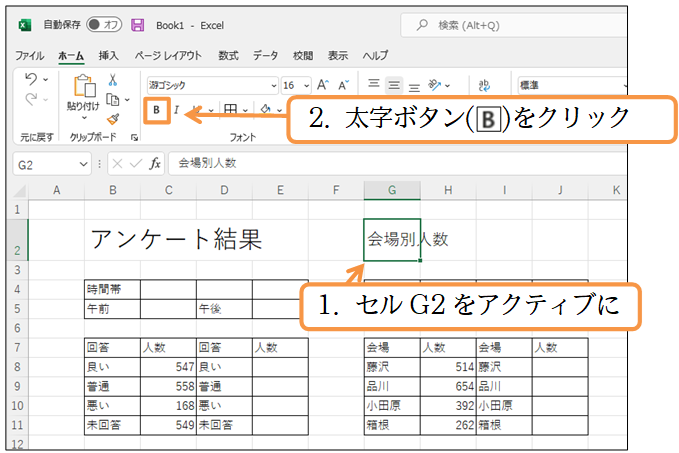Image resolution: width=679 pixels, height=453 pixels.
Task: Click the Top Align icon
Action: (x=374, y=84)
